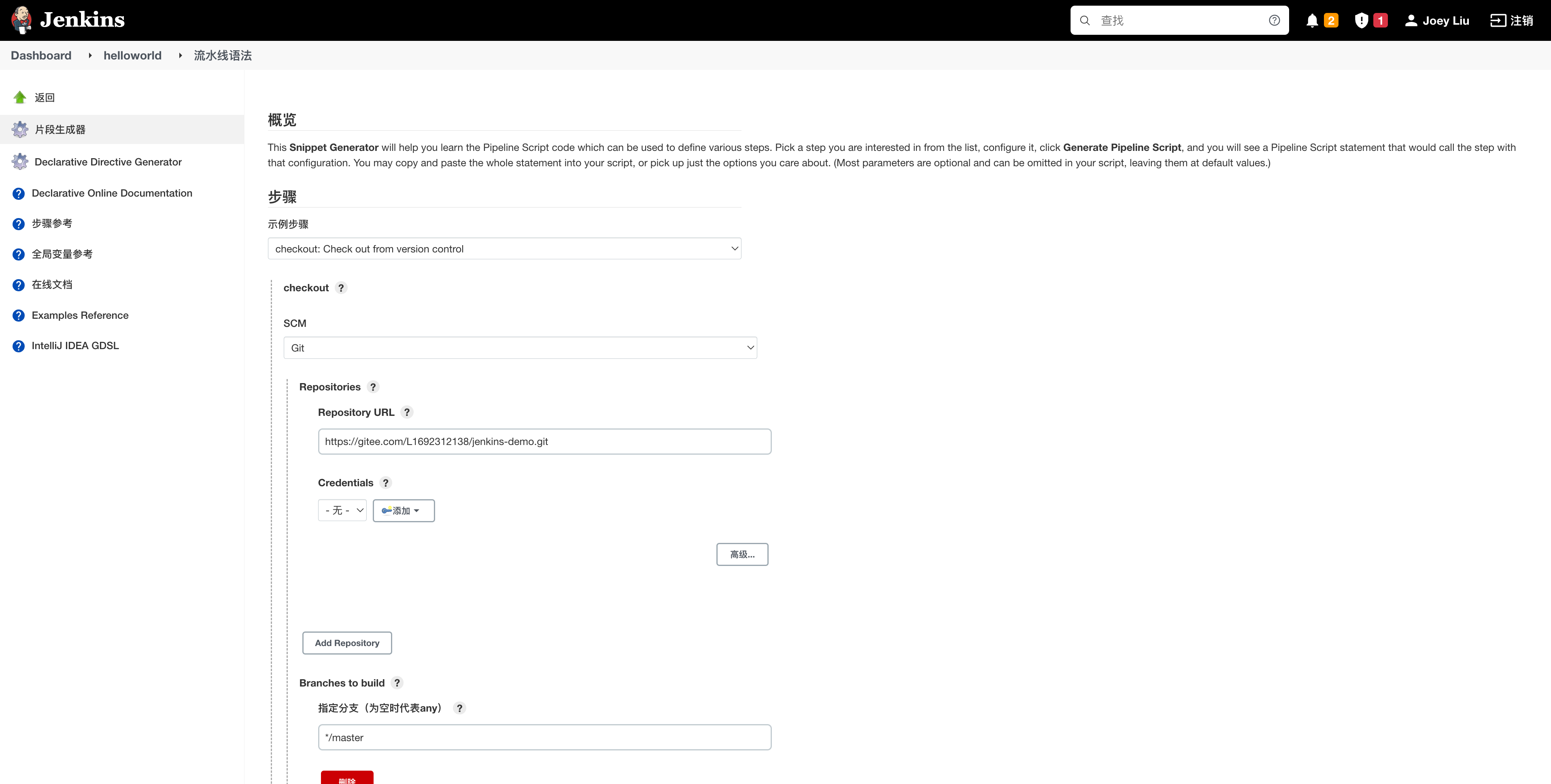Click the 步骤参考 help icon link
1551x784 pixels.
tap(18, 223)
